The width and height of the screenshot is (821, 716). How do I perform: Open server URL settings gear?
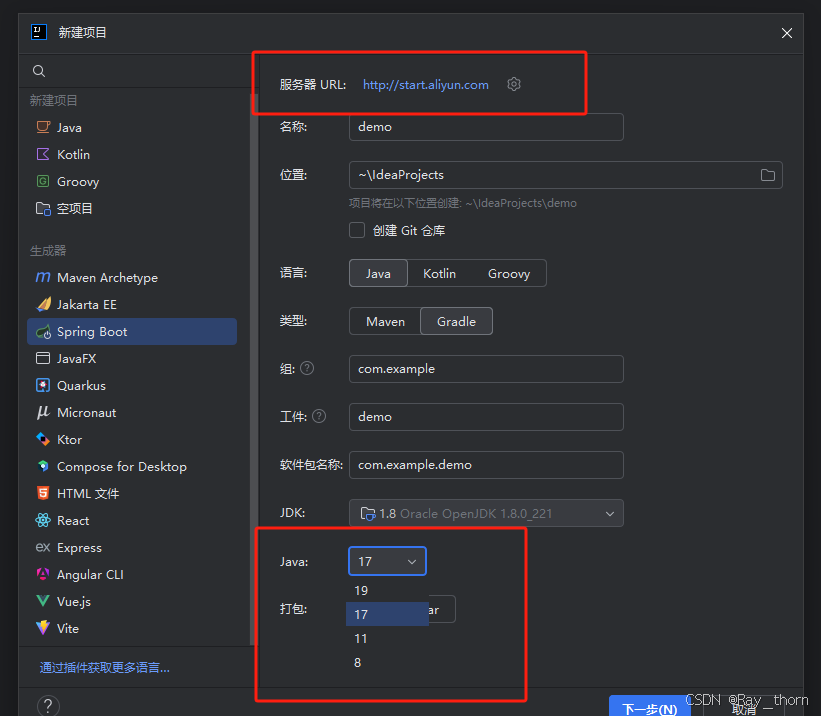pyautogui.click(x=514, y=84)
